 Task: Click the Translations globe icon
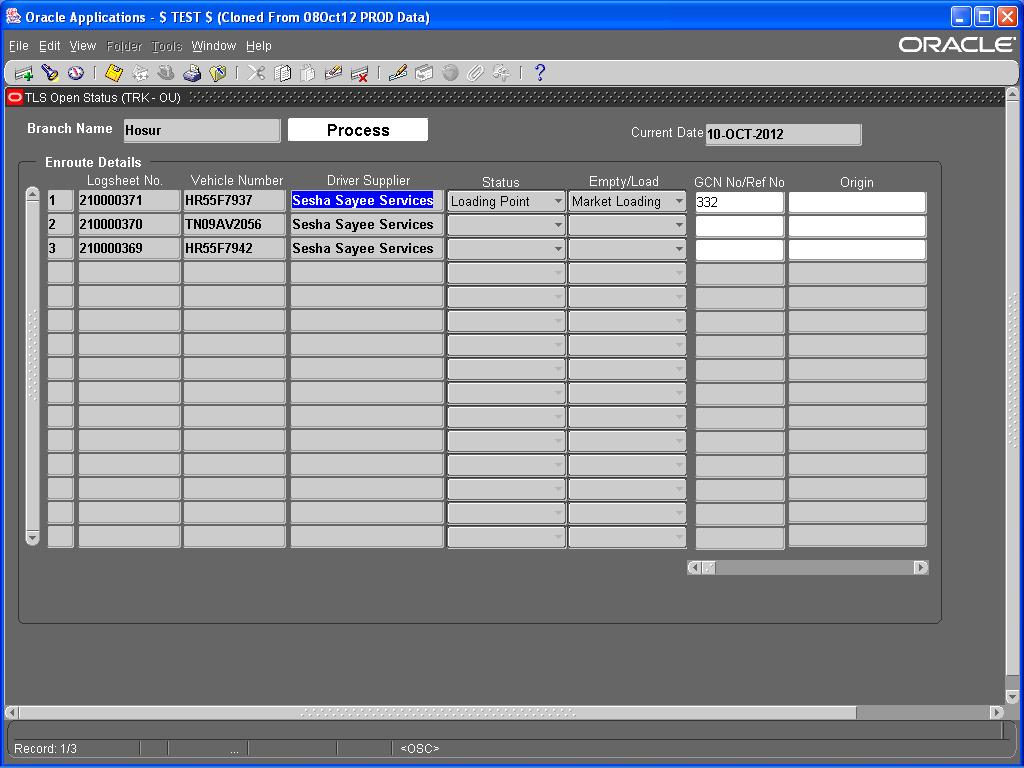click(x=450, y=73)
